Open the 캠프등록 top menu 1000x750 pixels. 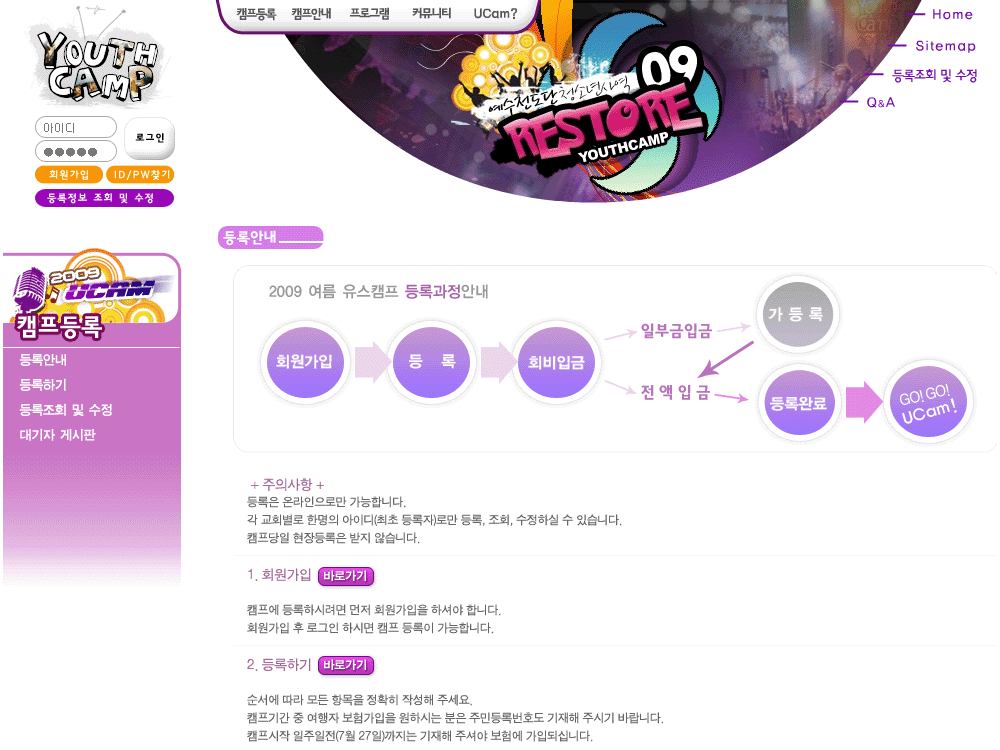256,13
